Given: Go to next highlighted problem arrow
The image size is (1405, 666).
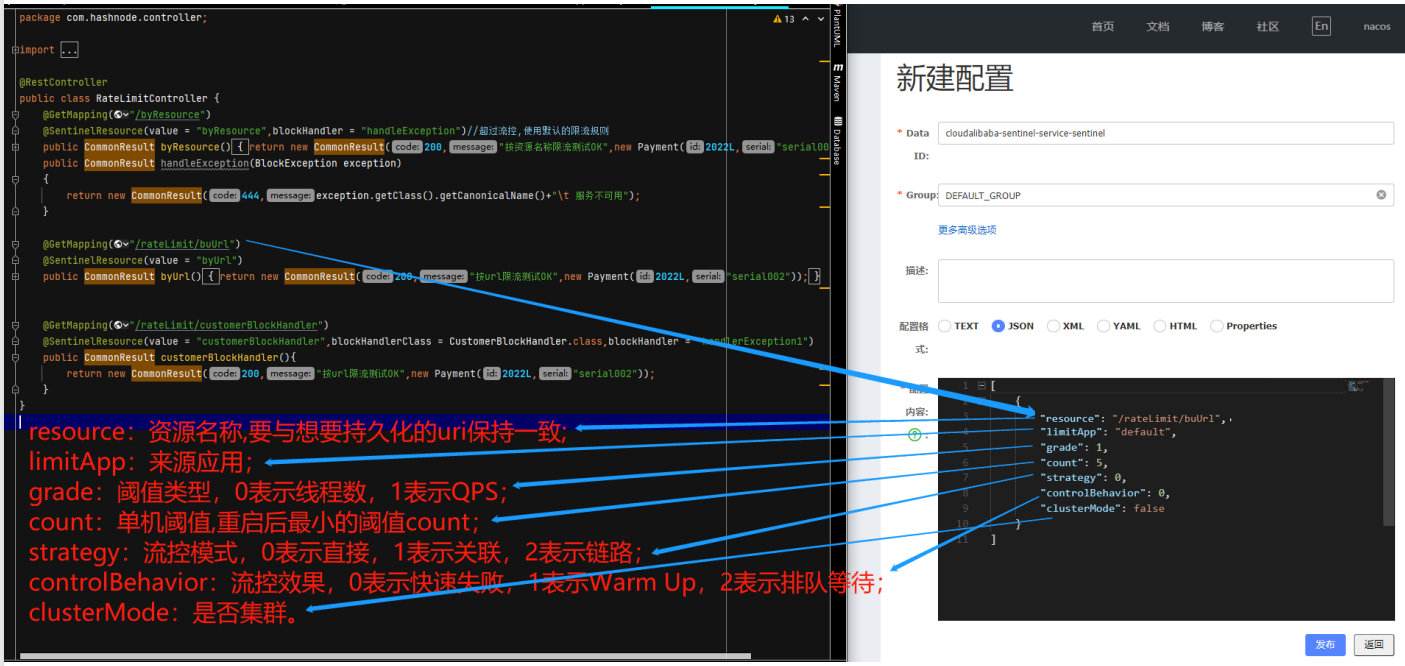Looking at the screenshot, I should (x=819, y=19).
